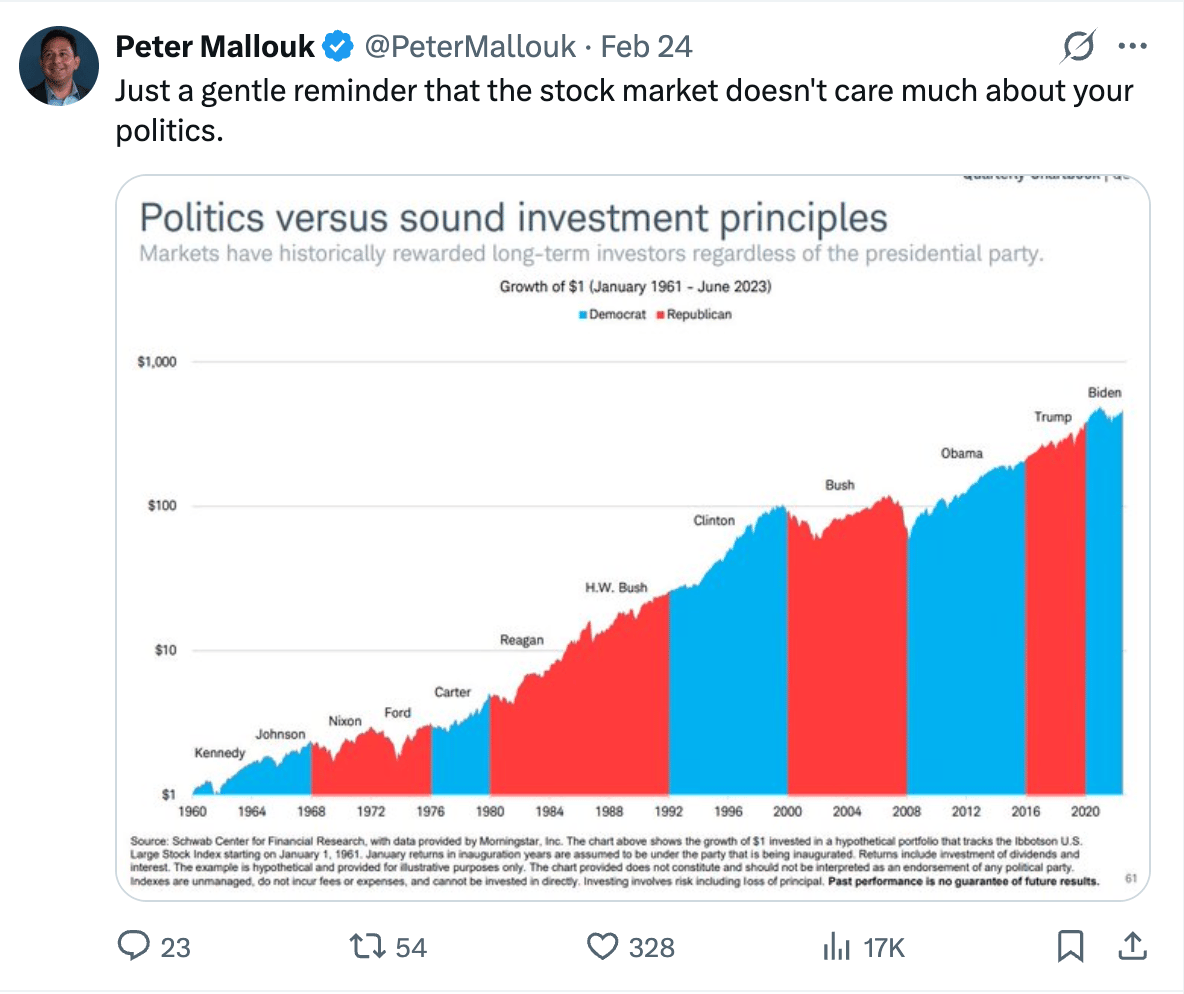
Task: Click the blue verified checkmark badge
Action: point(341,46)
